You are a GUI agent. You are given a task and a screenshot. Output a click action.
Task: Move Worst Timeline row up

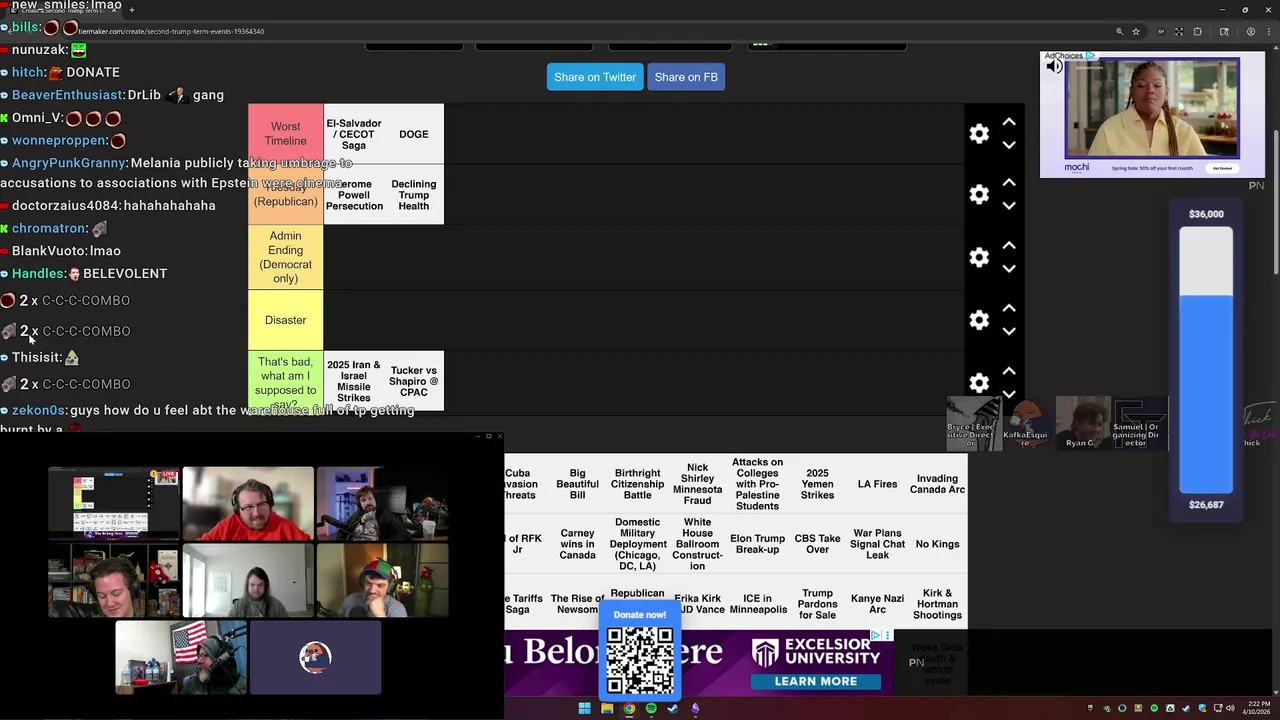(x=1009, y=122)
